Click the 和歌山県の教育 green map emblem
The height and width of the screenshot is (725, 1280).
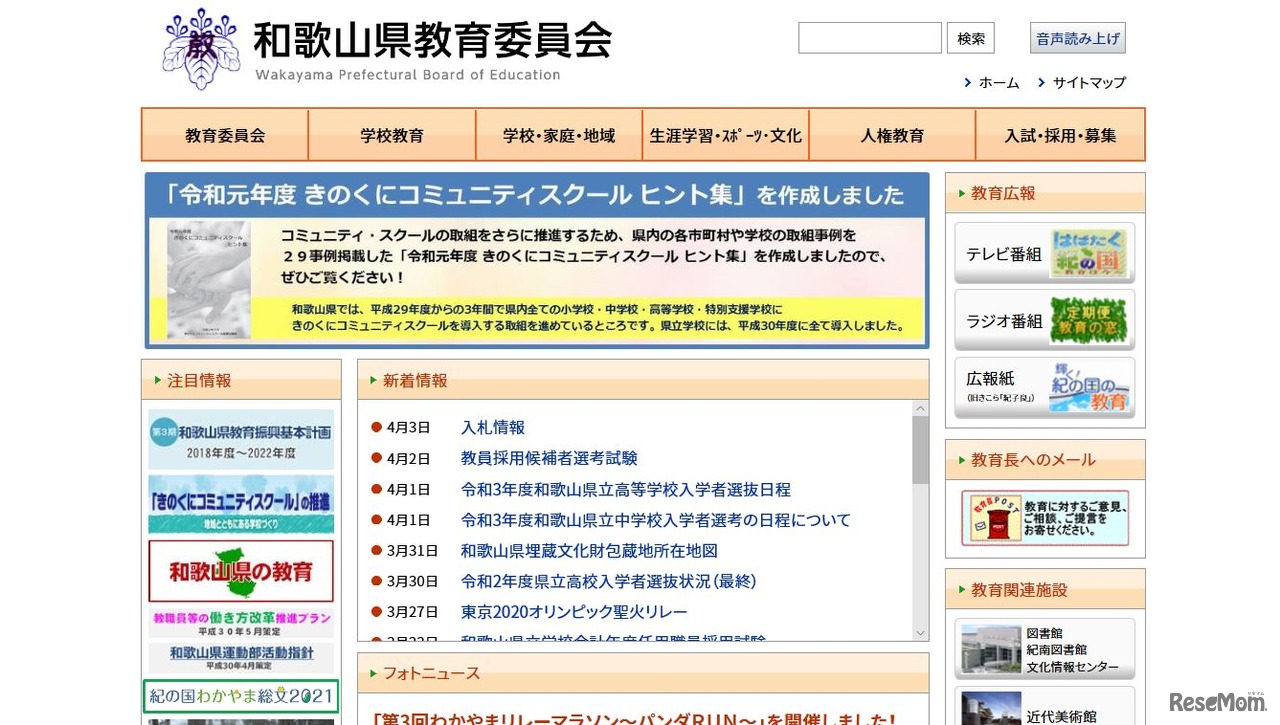(240, 570)
